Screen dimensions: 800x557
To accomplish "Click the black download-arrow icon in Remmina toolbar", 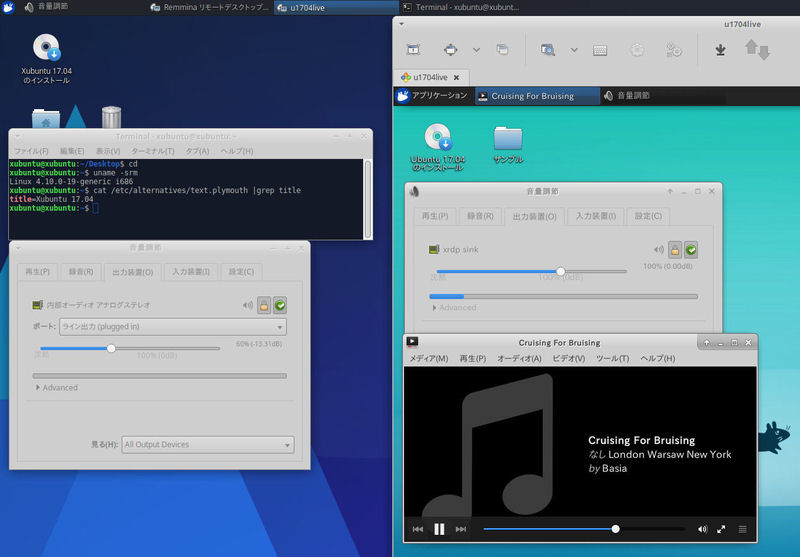I will pyautogui.click(x=720, y=49).
